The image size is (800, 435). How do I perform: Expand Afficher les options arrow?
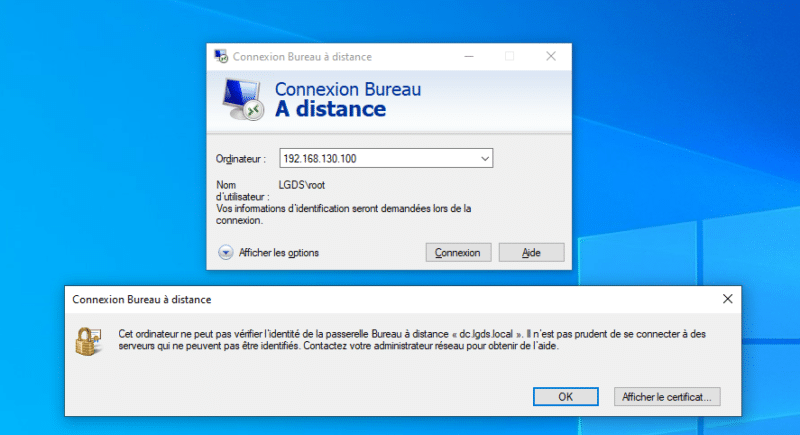point(226,252)
